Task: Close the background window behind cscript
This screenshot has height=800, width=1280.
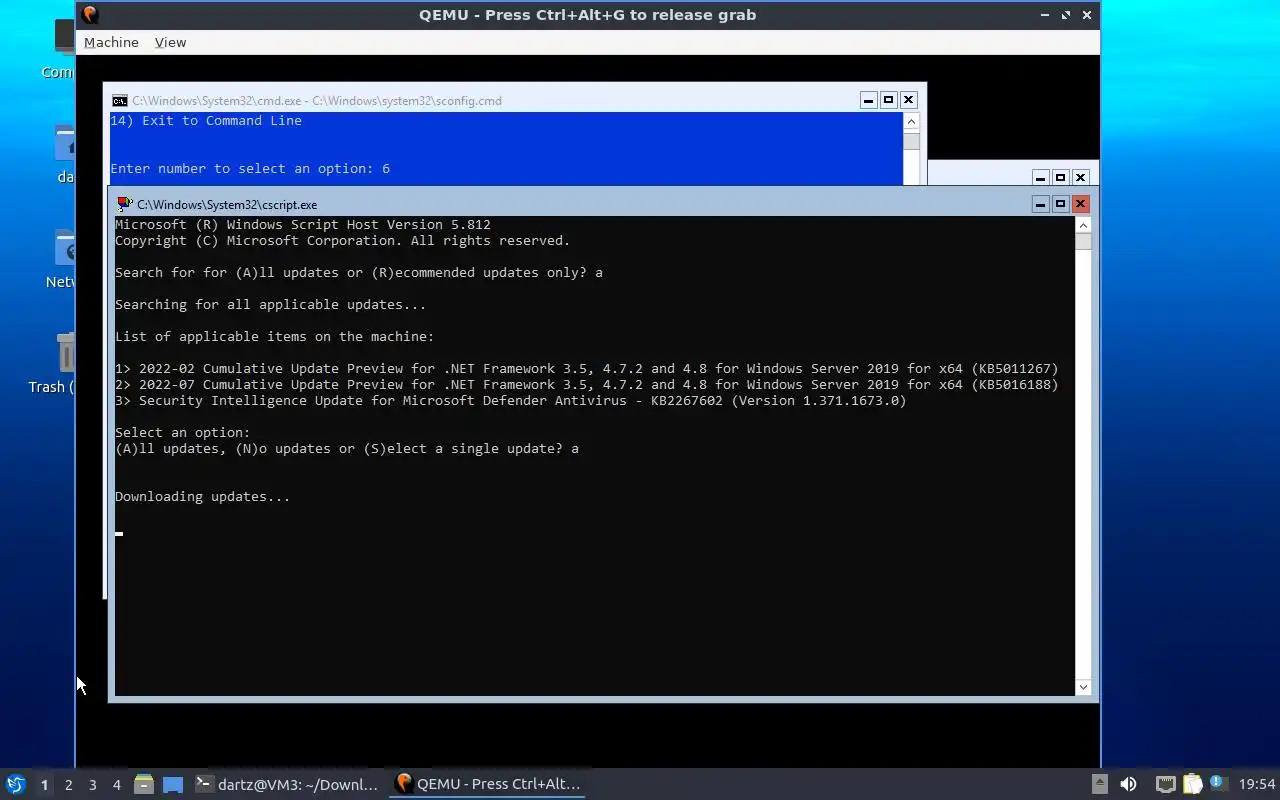Action: [x=1080, y=177]
